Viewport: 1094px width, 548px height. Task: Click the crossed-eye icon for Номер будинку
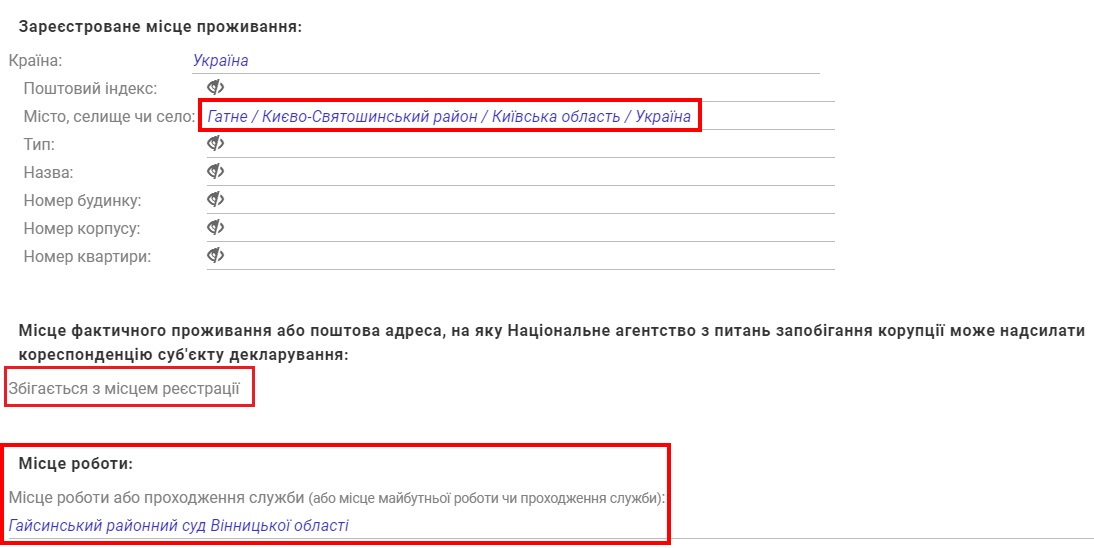tap(215, 200)
